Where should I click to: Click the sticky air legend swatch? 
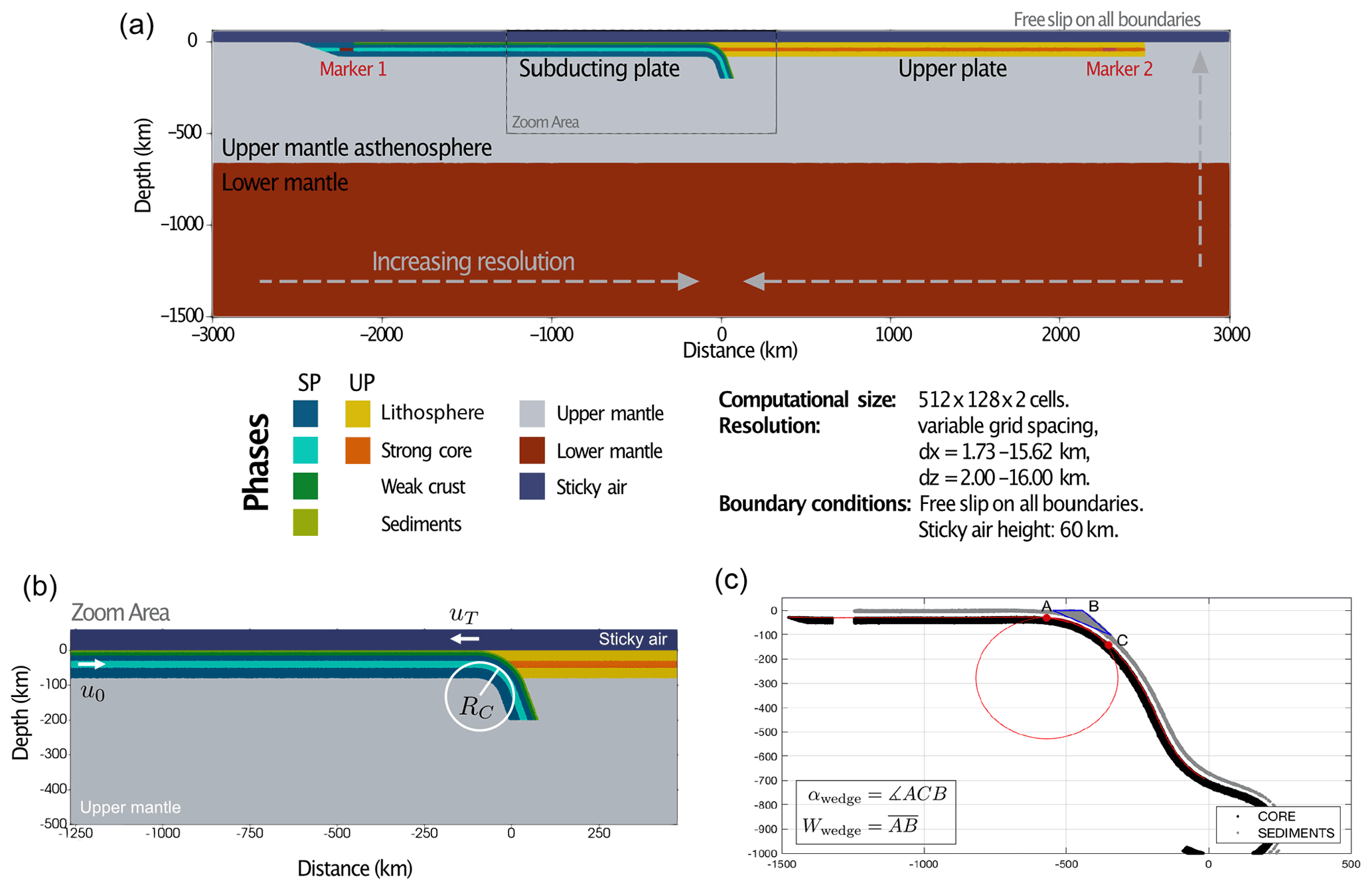(532, 486)
